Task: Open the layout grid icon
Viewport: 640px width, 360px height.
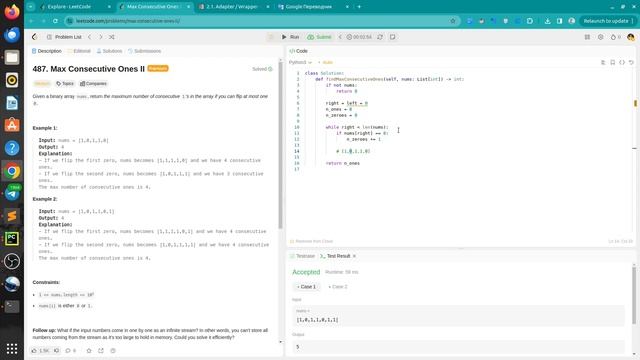Action: click(587, 37)
